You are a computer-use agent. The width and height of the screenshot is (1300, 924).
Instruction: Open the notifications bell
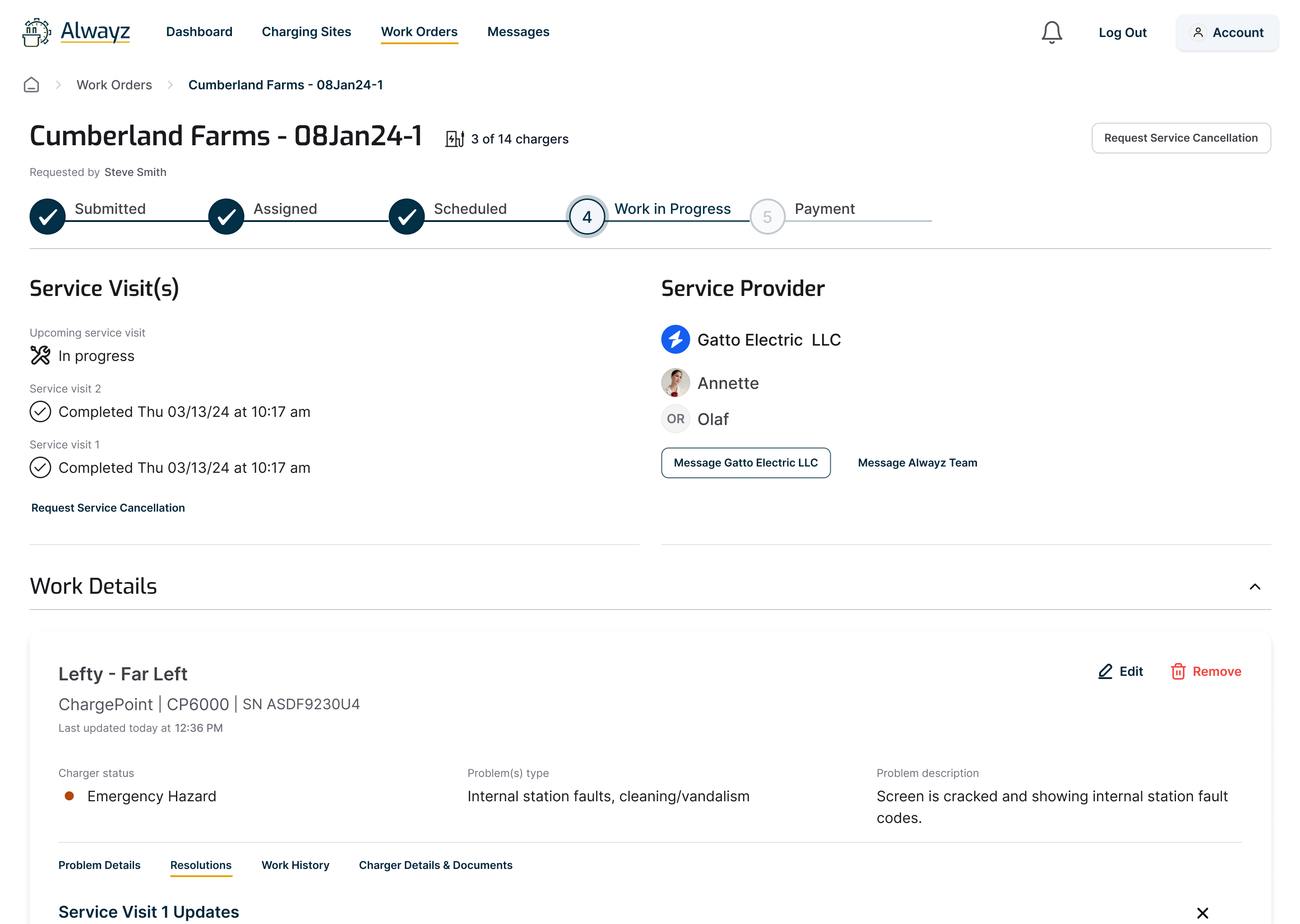[x=1051, y=32]
